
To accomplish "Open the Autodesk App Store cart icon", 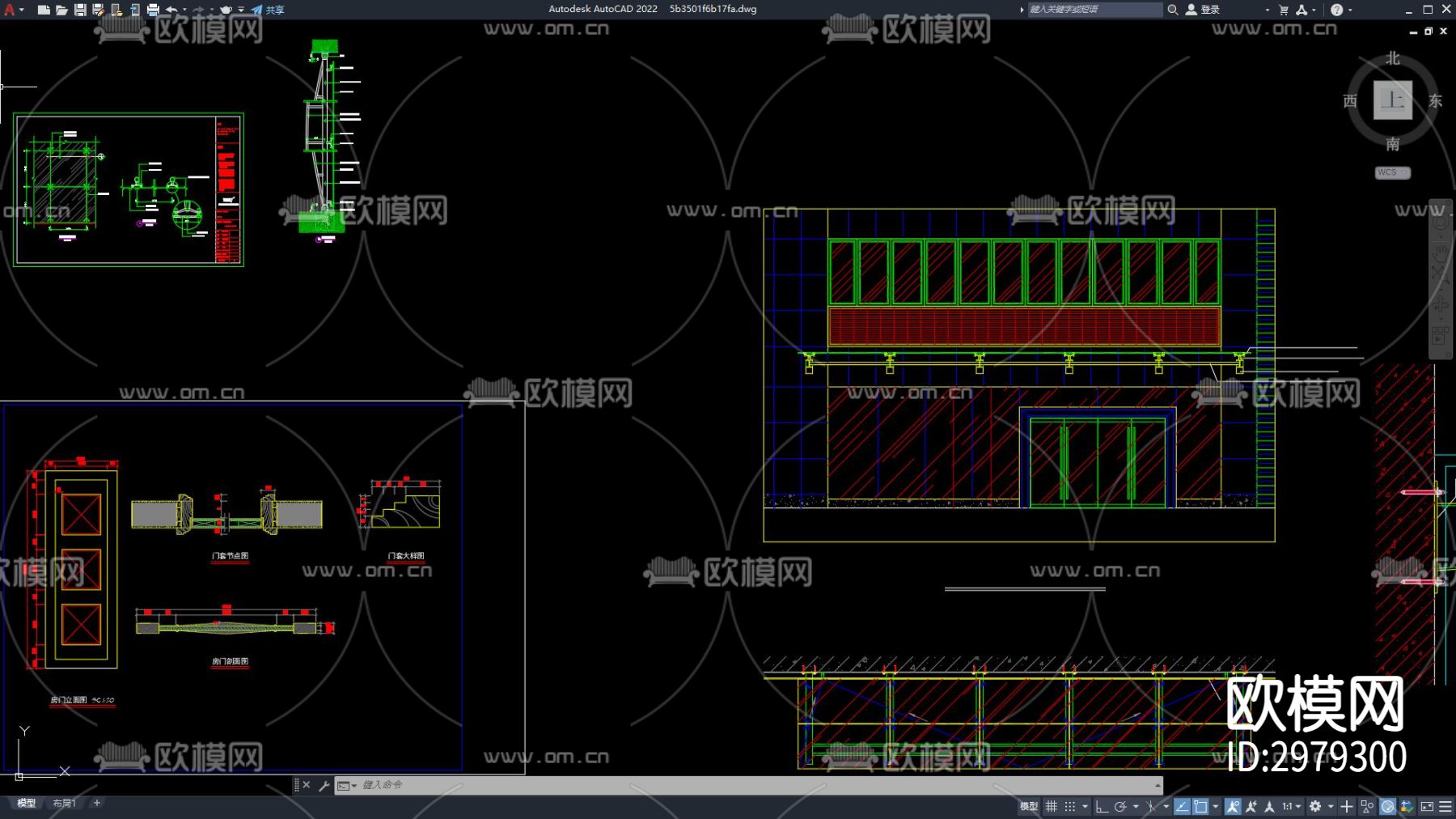I will [1284, 10].
